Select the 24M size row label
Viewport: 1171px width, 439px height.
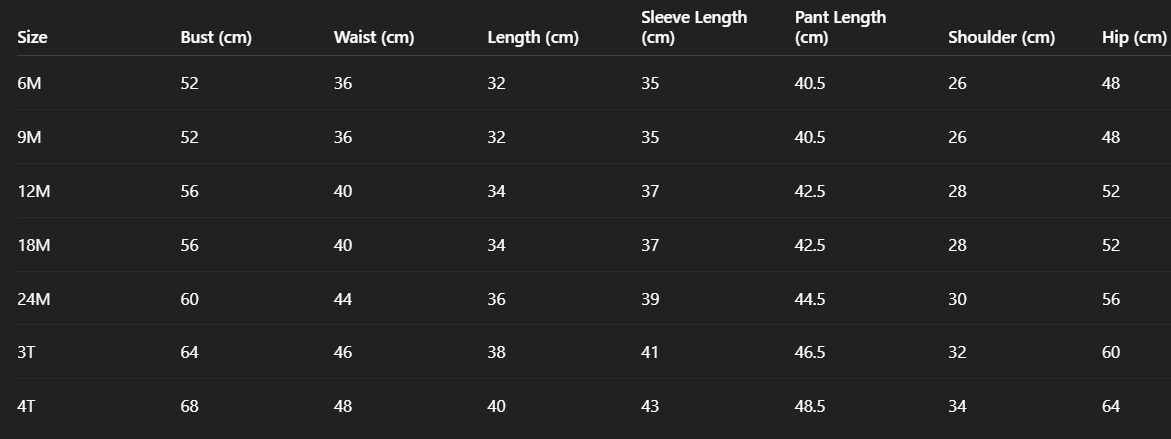33,299
